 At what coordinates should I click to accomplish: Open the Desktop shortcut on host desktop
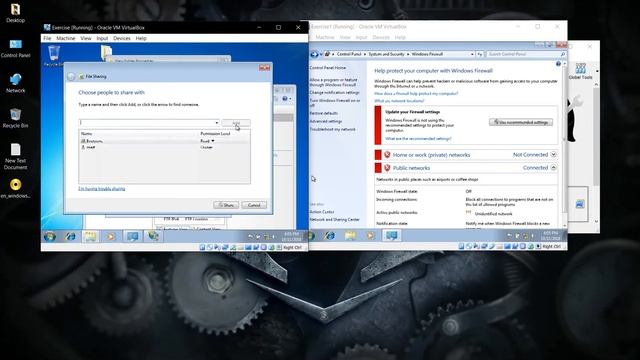point(16,13)
